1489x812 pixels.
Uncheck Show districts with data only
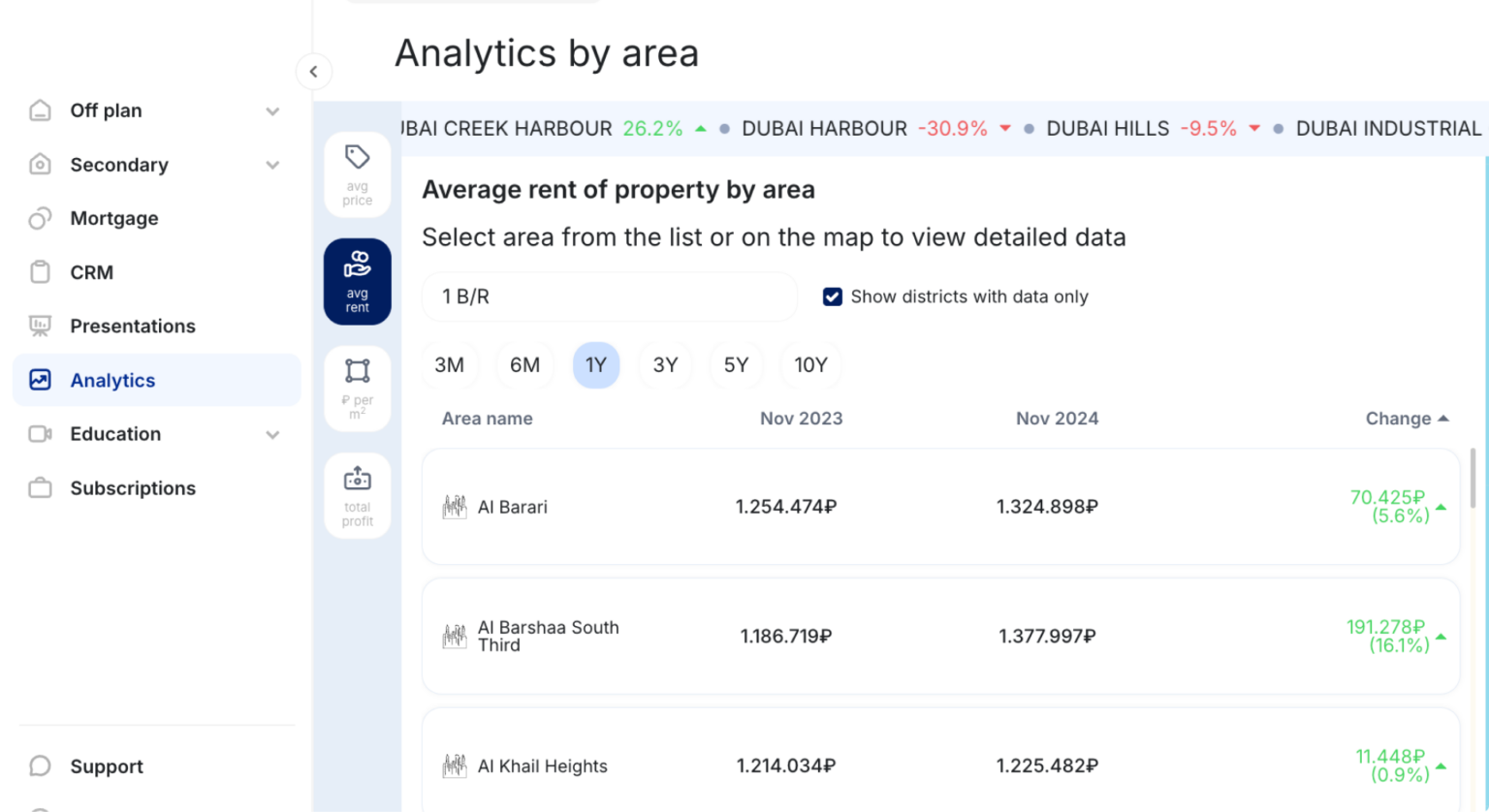(x=832, y=297)
